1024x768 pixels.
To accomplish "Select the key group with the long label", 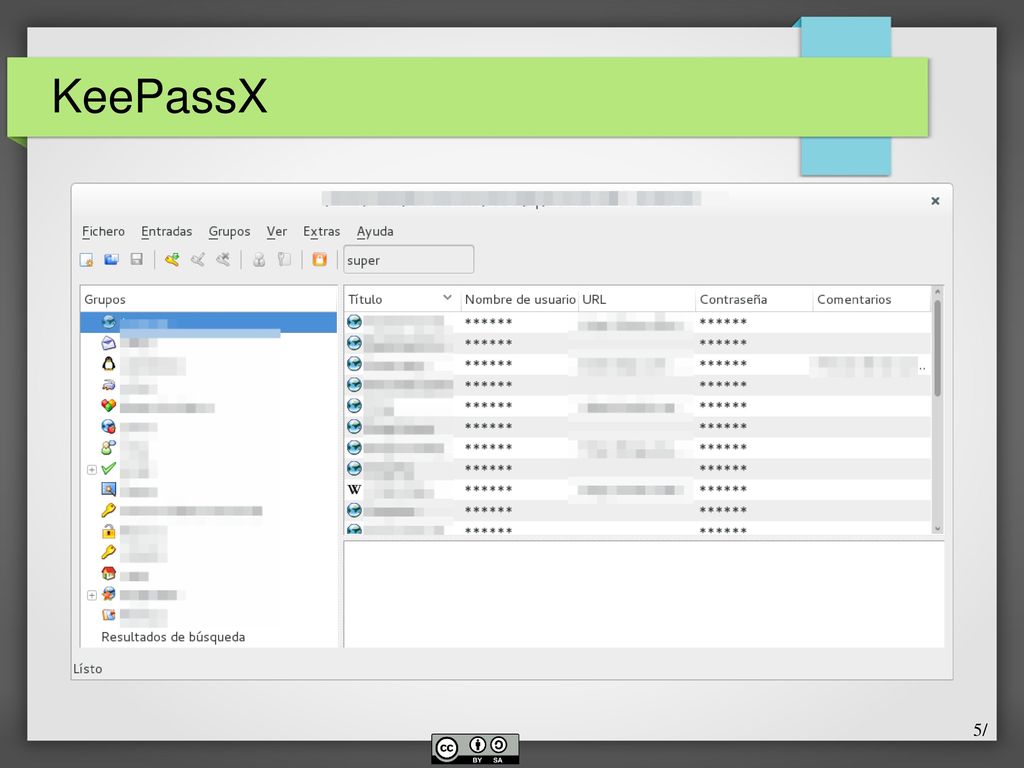I will (x=108, y=510).
